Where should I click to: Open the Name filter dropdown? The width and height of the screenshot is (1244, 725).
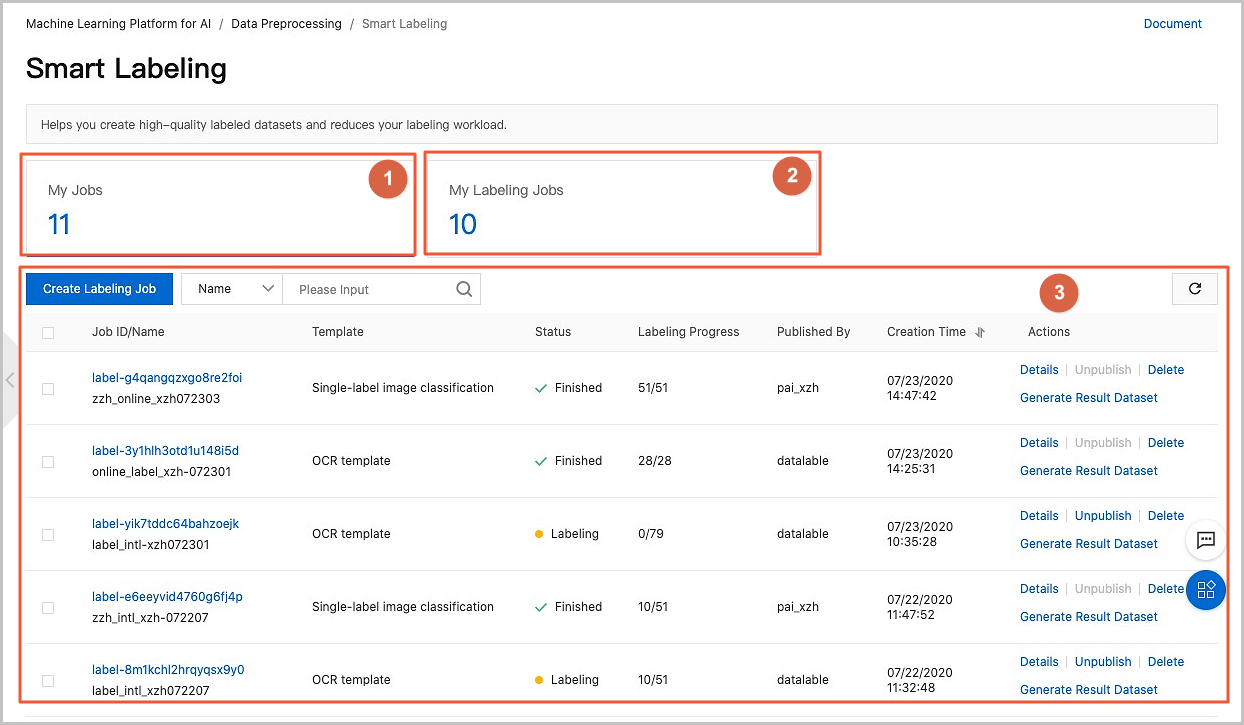232,289
